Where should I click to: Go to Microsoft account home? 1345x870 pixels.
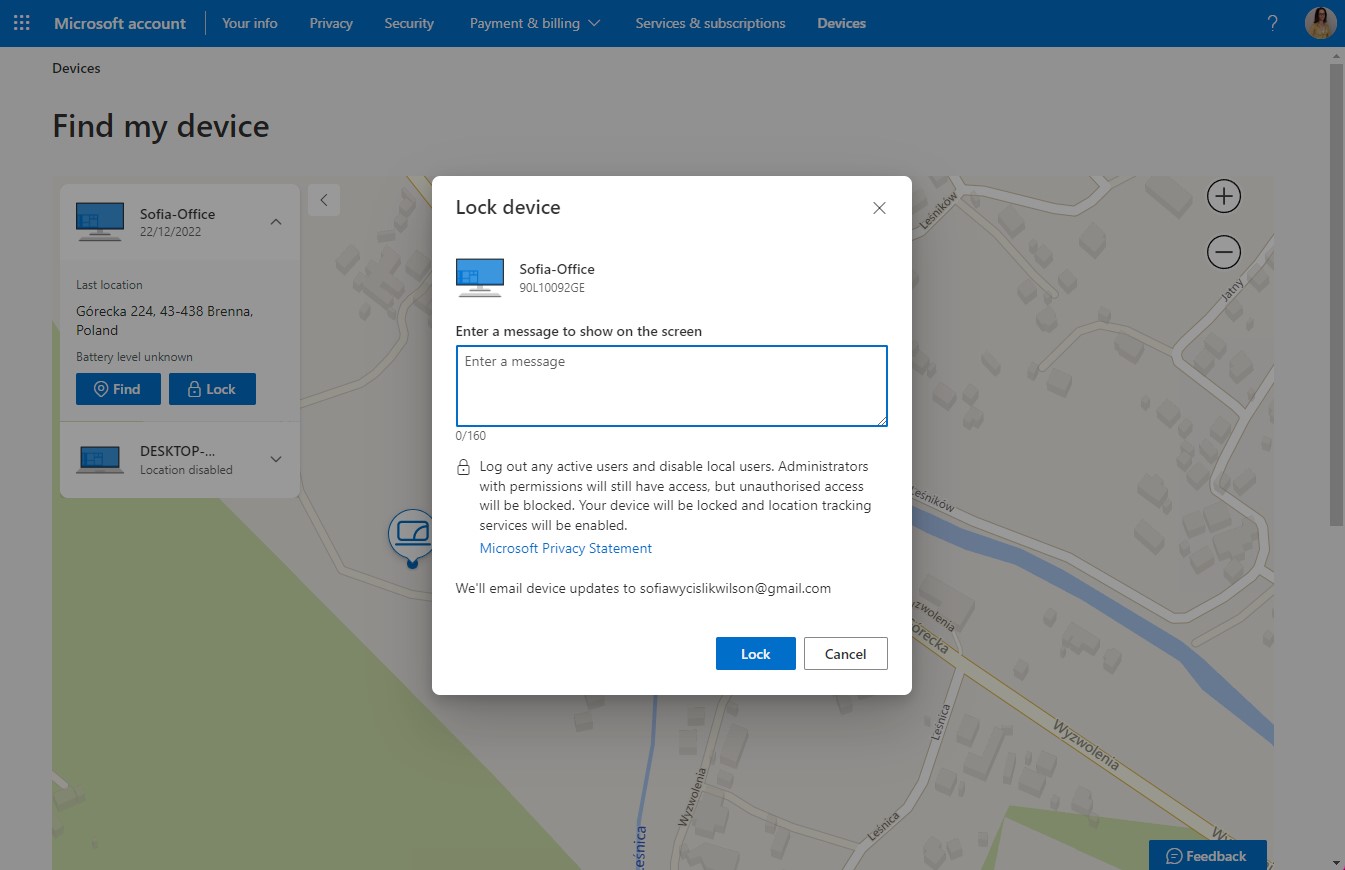coord(120,23)
